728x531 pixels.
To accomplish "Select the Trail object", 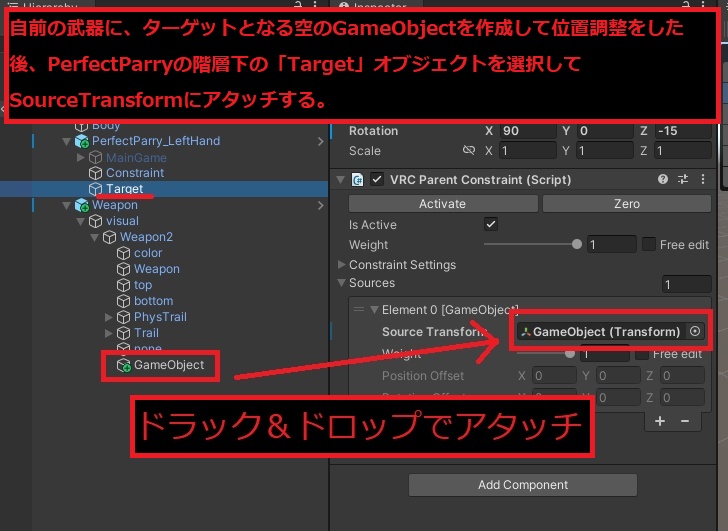I will (x=146, y=333).
